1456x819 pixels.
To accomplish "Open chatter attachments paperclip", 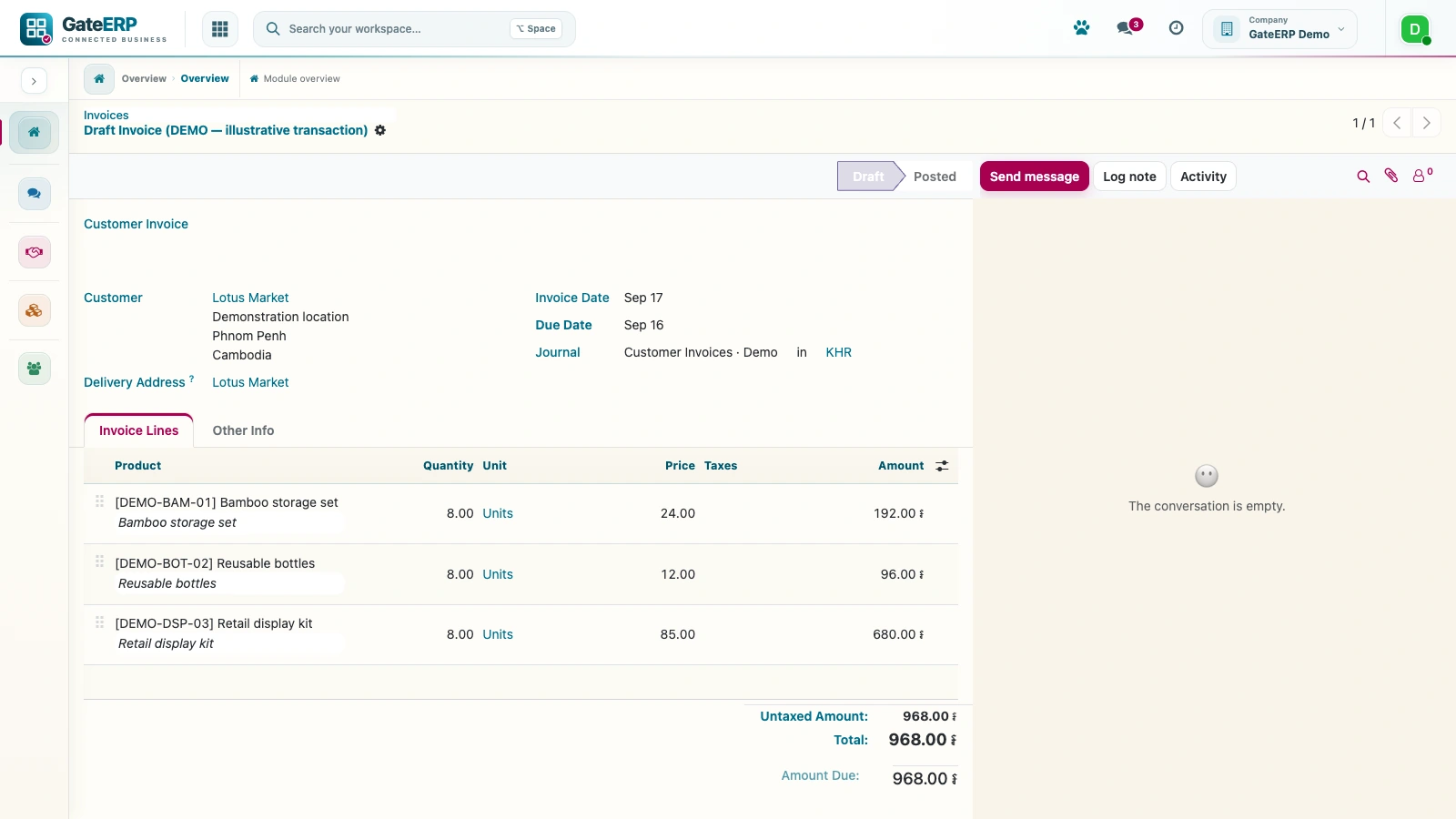I will (x=1391, y=176).
